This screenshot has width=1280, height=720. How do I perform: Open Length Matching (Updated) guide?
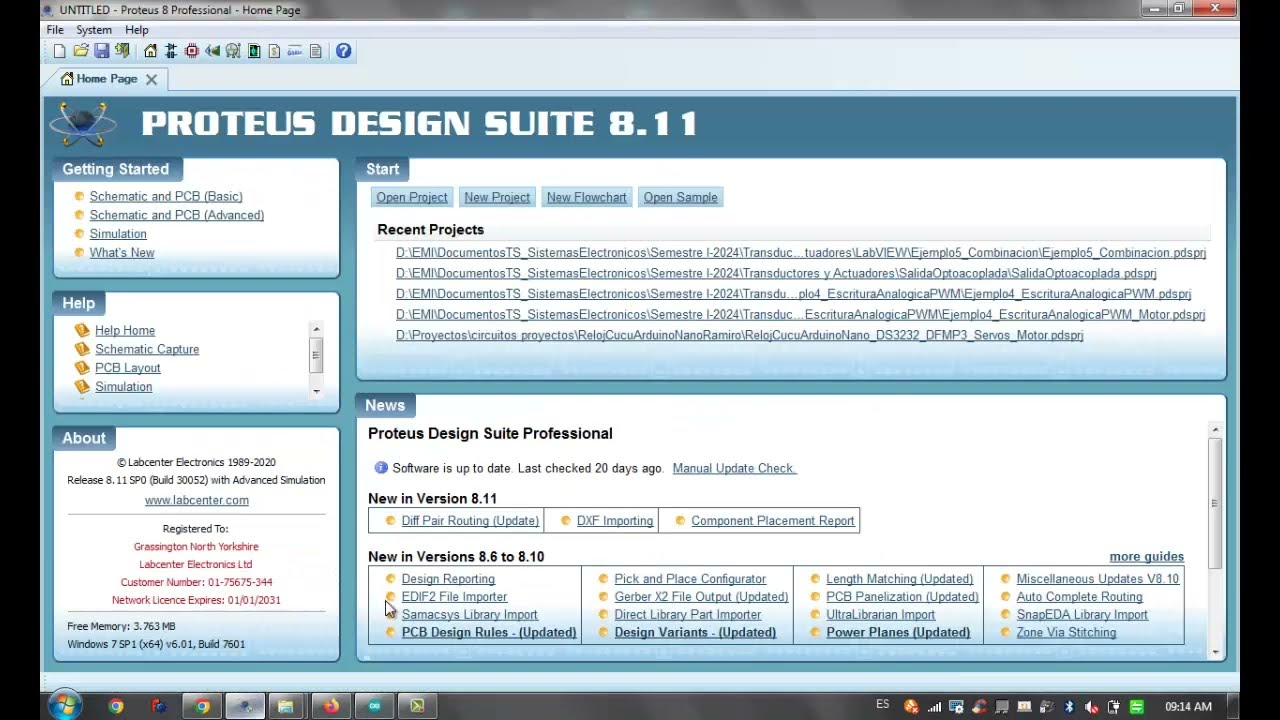tap(899, 579)
